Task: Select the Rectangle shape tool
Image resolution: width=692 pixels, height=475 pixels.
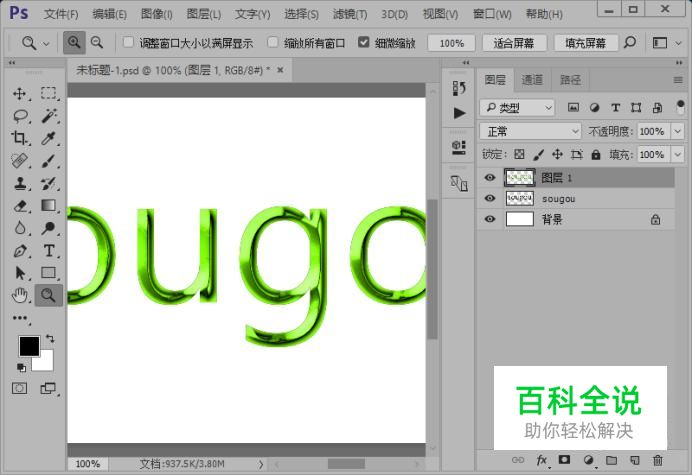Action: (x=49, y=273)
